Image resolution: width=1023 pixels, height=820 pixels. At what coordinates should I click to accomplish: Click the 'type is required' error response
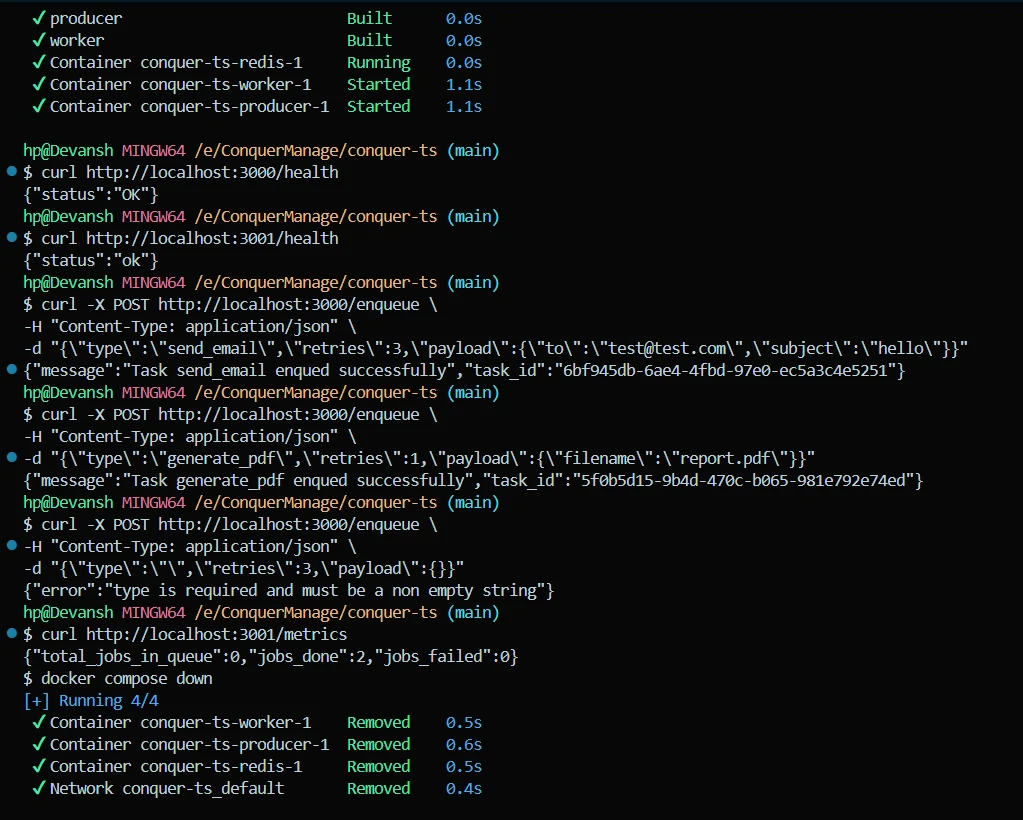click(289, 591)
